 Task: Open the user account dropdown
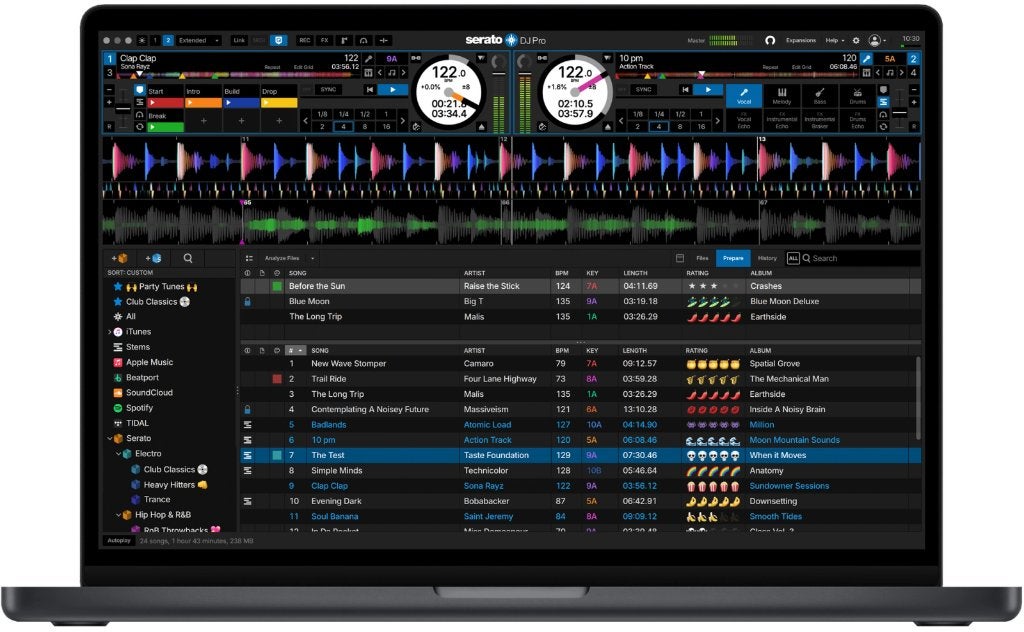pos(877,40)
